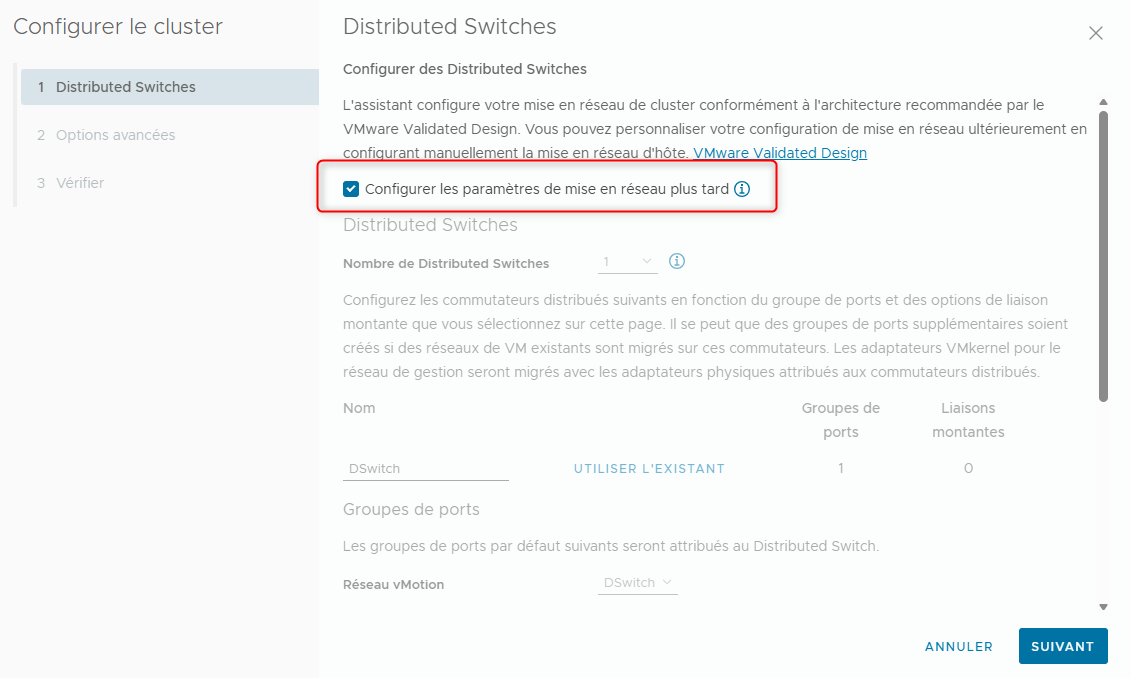Click the ANNULER button

(x=958, y=646)
